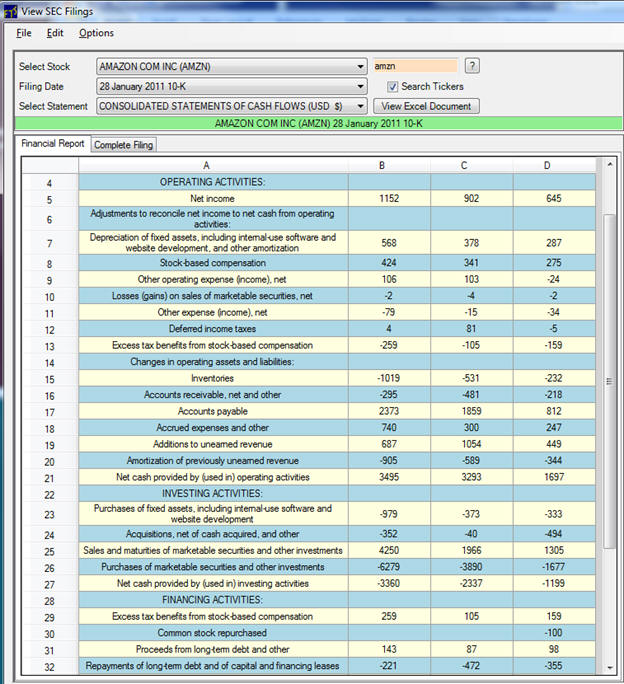Click the amzn ticker input field
This screenshot has height=684, width=624.
click(x=415, y=66)
